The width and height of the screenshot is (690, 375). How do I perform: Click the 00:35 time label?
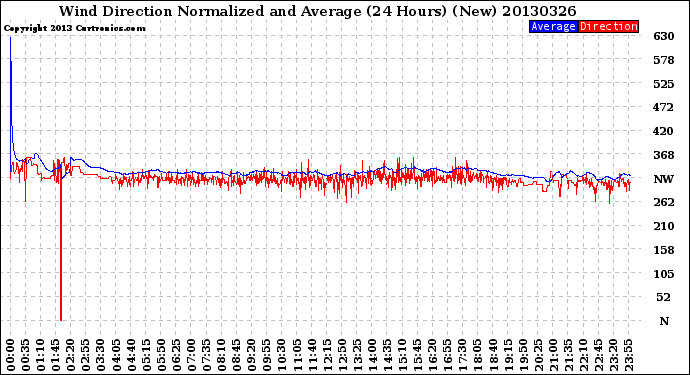coord(26,355)
